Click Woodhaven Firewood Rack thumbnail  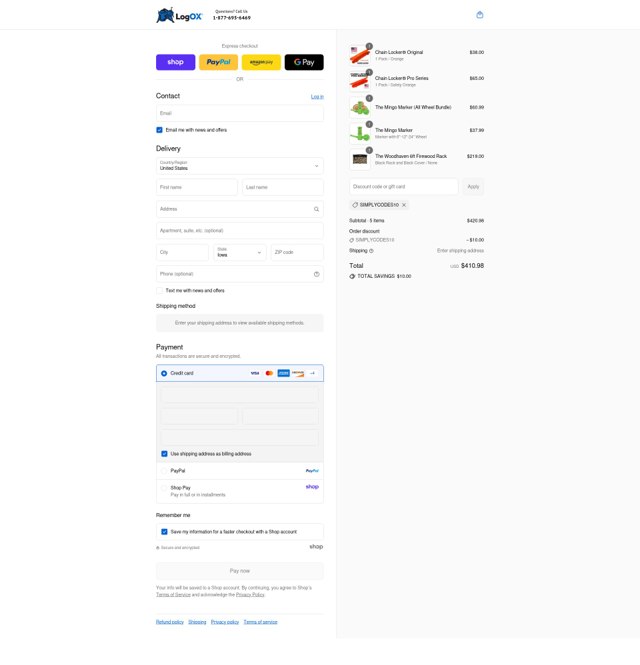[360, 159]
